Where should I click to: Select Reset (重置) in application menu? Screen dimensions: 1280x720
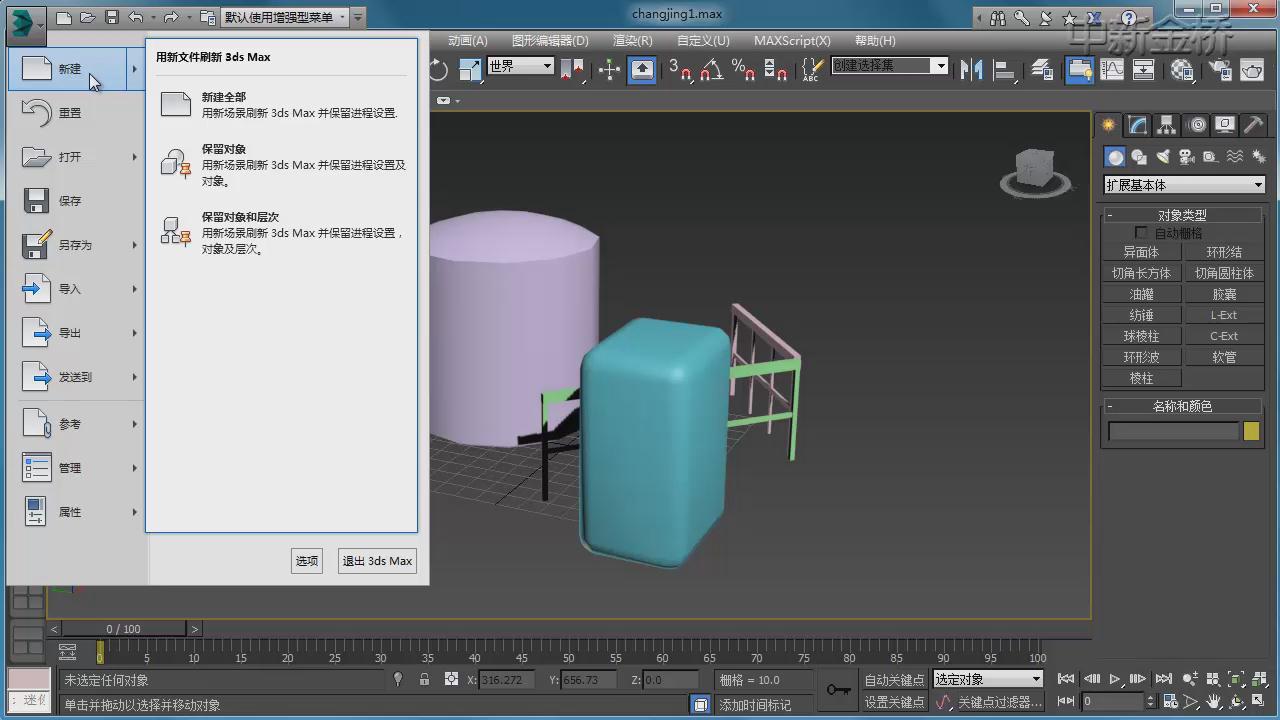[x=76, y=113]
